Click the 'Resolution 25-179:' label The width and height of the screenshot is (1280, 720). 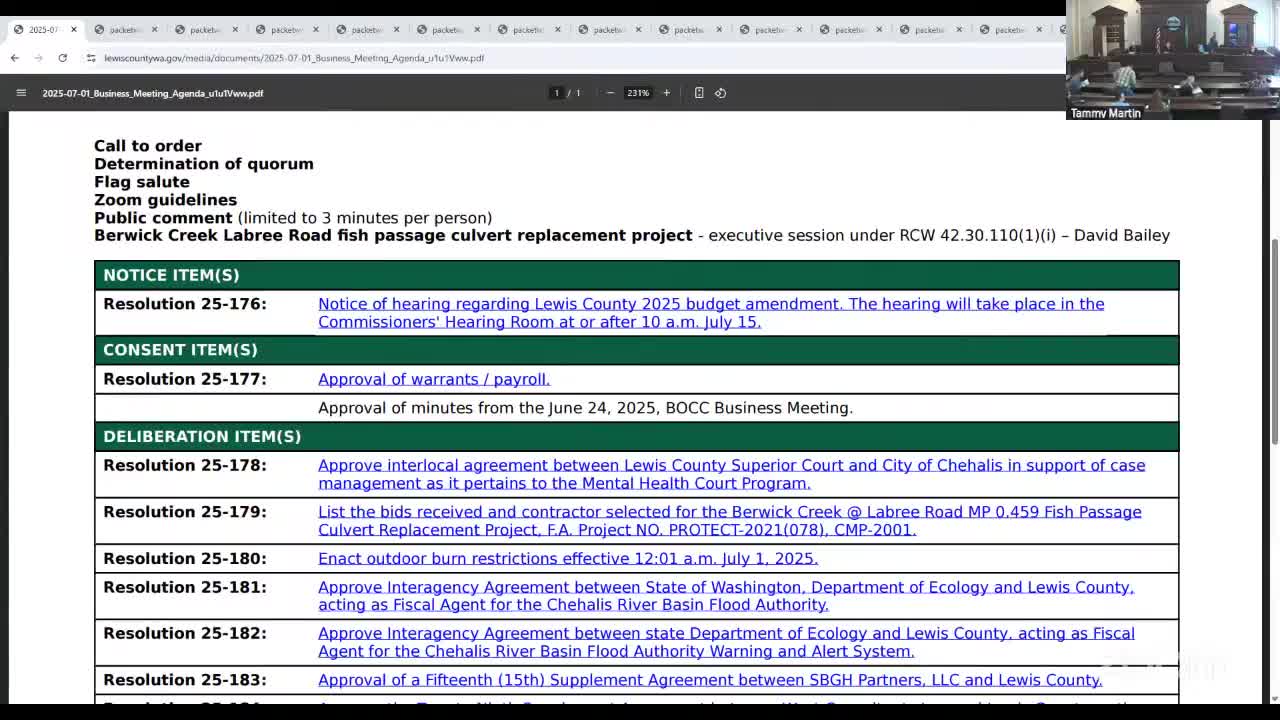pyautogui.click(x=185, y=512)
